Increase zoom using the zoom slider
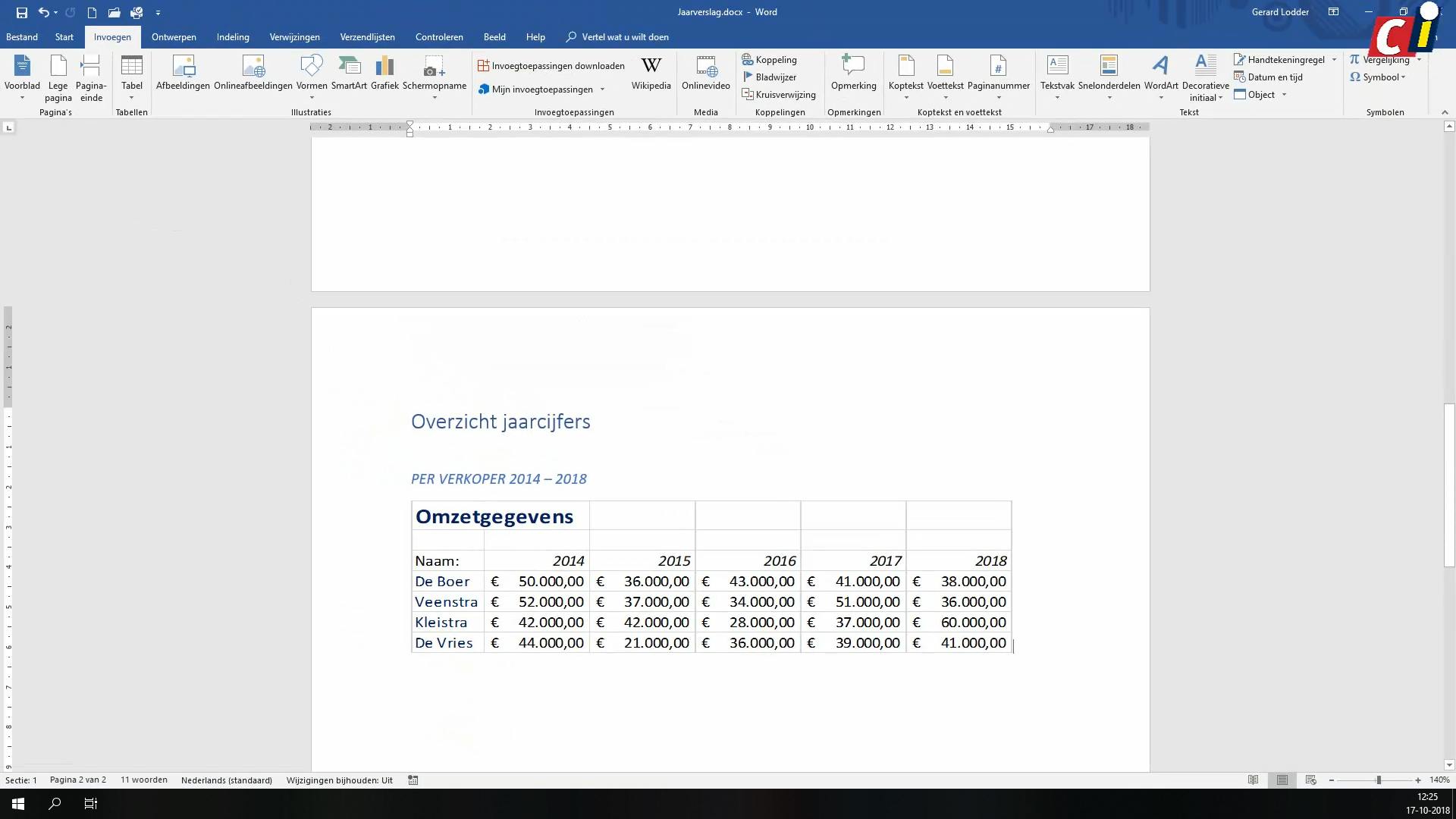 click(1417, 780)
